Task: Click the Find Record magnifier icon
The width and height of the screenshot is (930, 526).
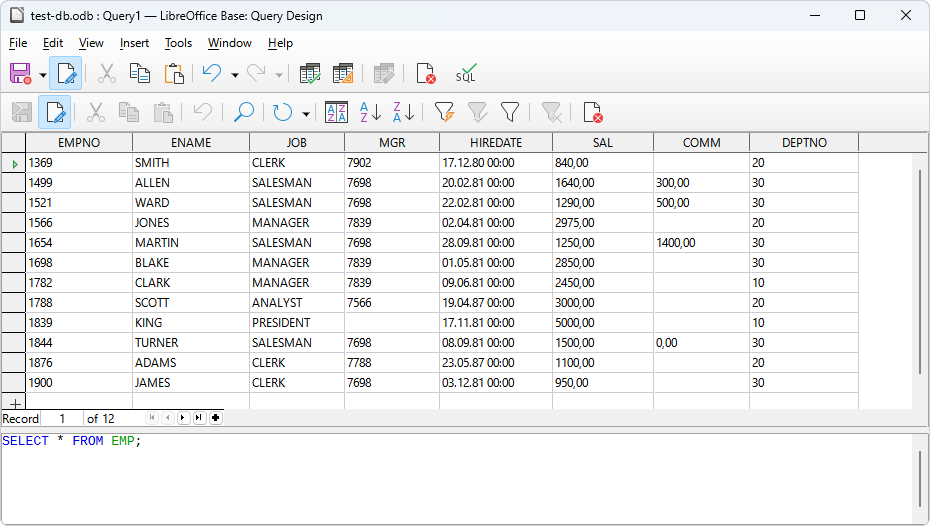Action: coord(243,112)
